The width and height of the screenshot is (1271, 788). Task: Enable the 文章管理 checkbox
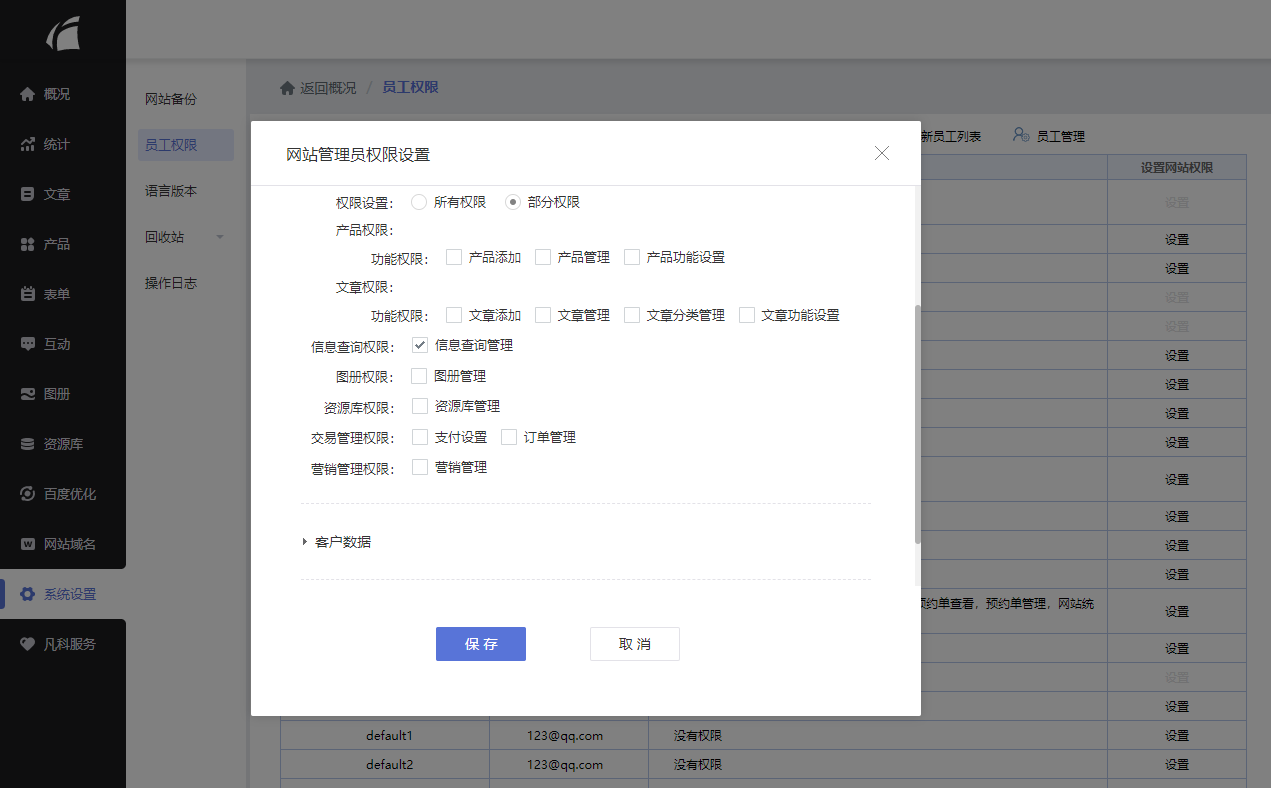[x=543, y=315]
